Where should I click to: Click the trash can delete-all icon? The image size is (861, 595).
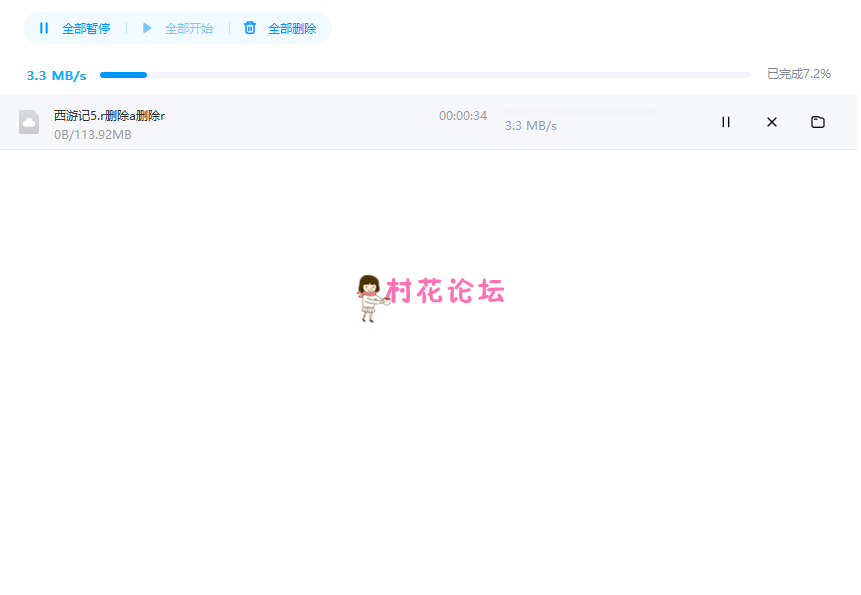250,28
